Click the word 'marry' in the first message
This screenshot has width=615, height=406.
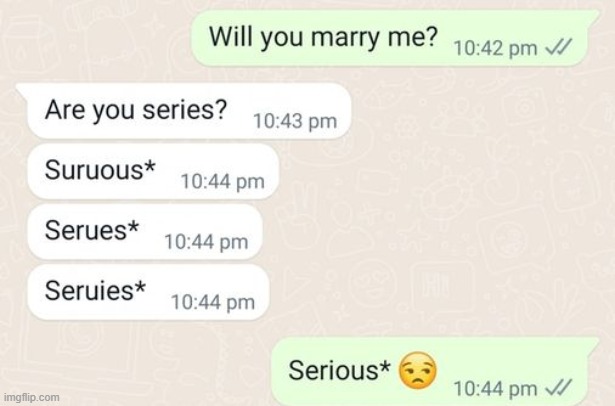click(346, 38)
